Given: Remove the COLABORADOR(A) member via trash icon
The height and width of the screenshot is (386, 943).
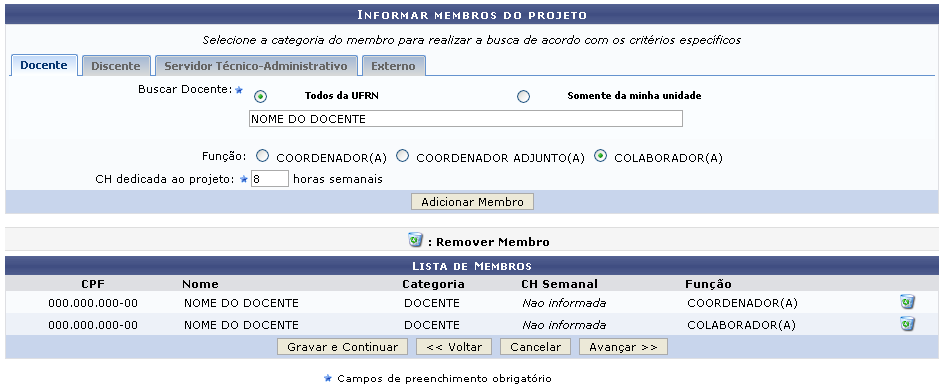Looking at the screenshot, I should click(x=907, y=324).
